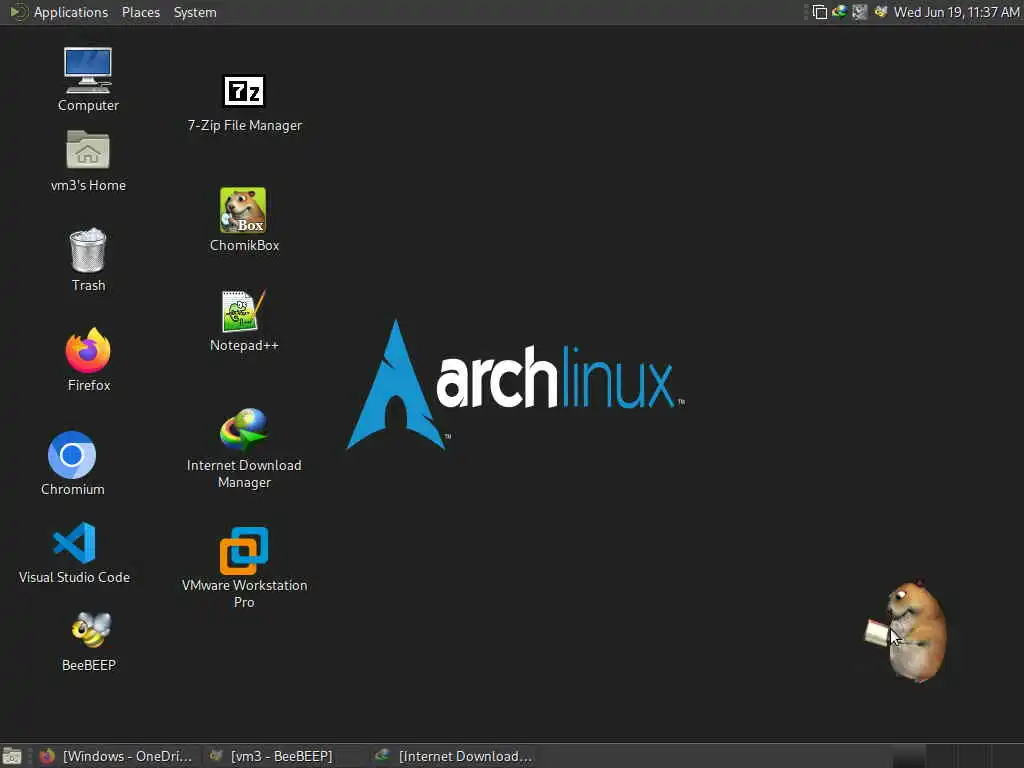Switch to the Windows - OneDri... taskbar window

point(116,756)
